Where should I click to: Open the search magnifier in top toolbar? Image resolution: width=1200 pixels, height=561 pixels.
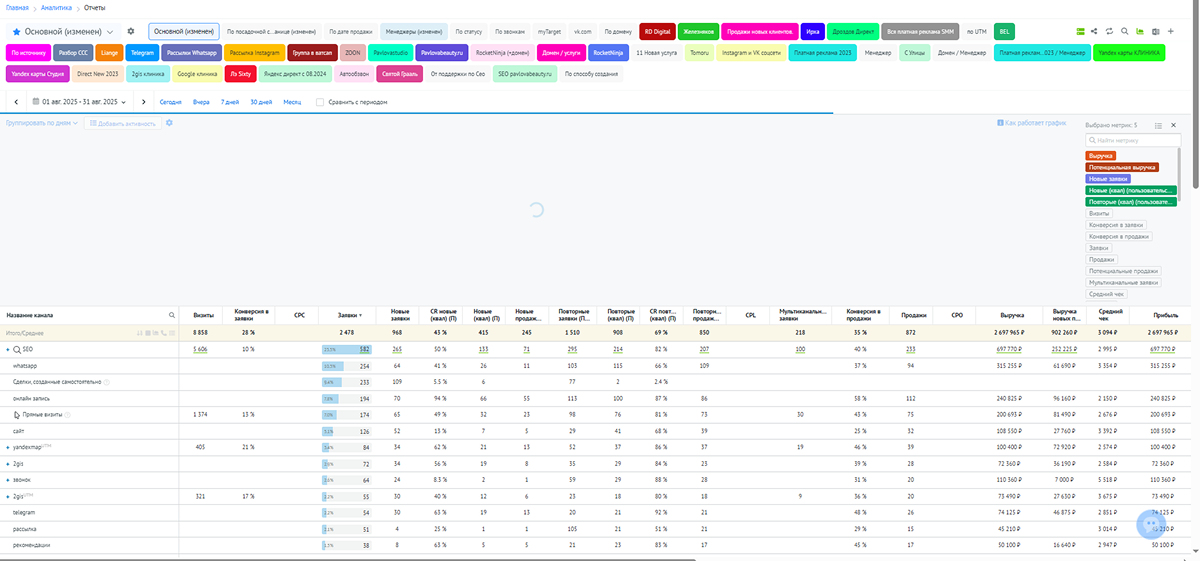tap(1124, 32)
